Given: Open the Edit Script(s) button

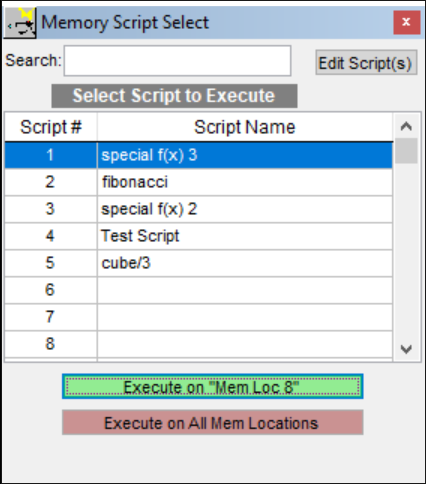Looking at the screenshot, I should (366, 62).
